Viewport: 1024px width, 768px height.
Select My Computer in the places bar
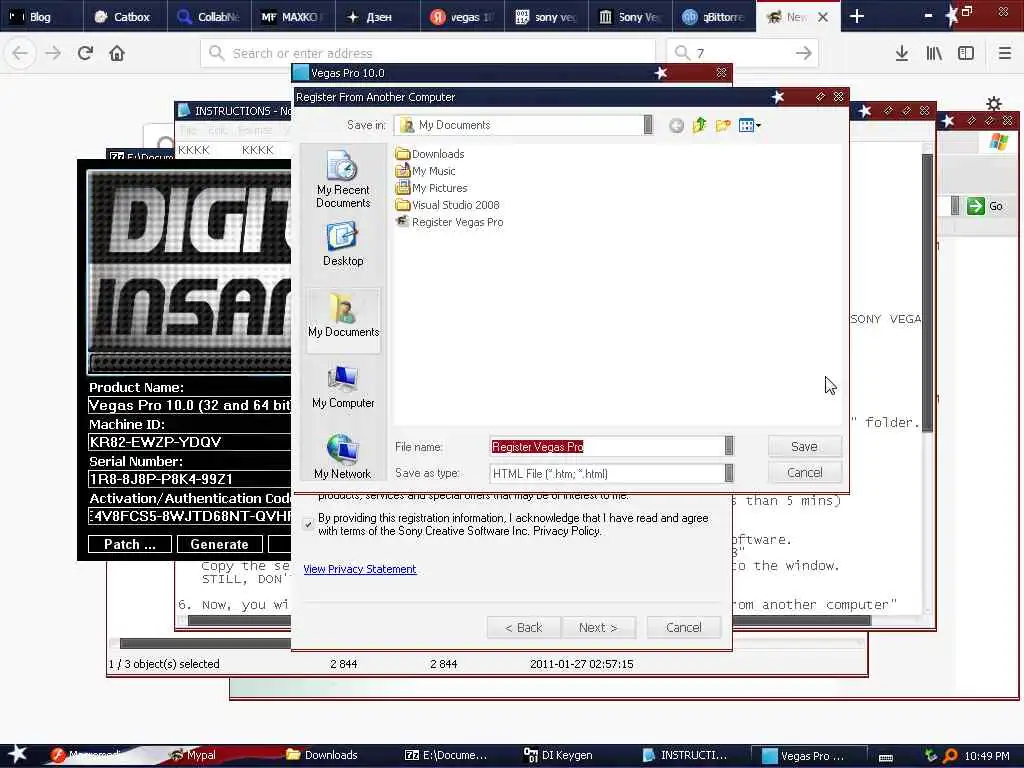pos(343,387)
